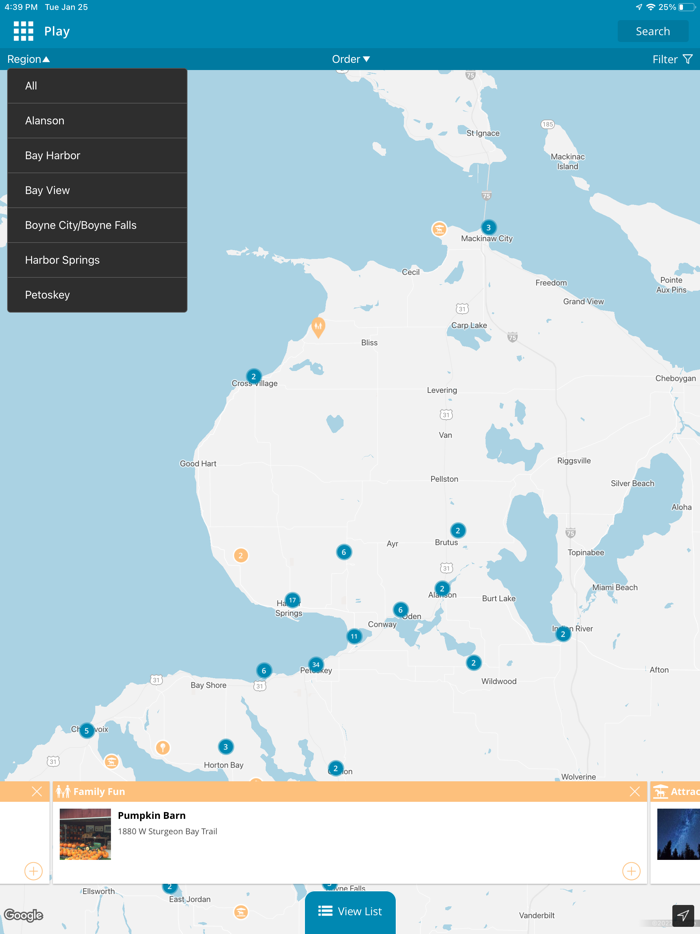Add Pumpkin Barn with the plus icon

[x=631, y=871]
